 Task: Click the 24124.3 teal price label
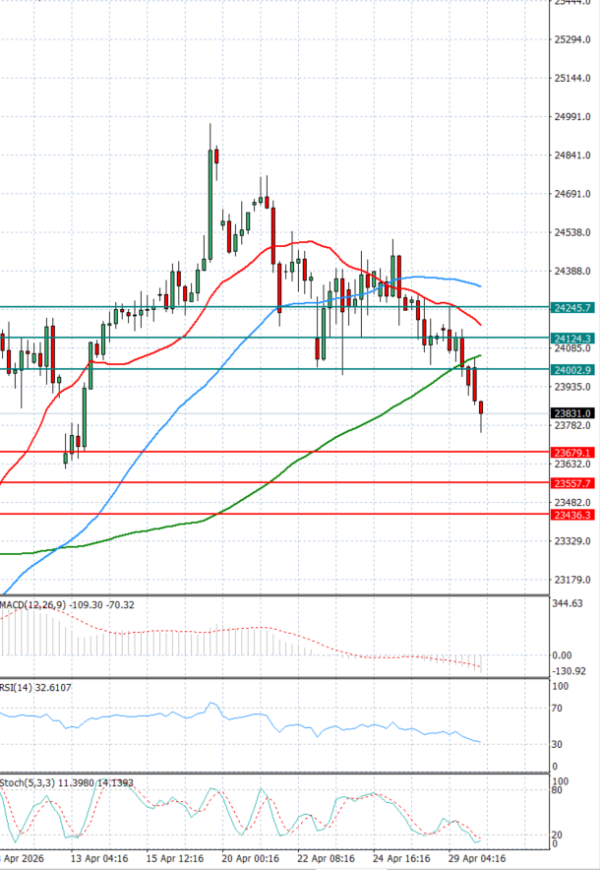pyautogui.click(x=573, y=339)
